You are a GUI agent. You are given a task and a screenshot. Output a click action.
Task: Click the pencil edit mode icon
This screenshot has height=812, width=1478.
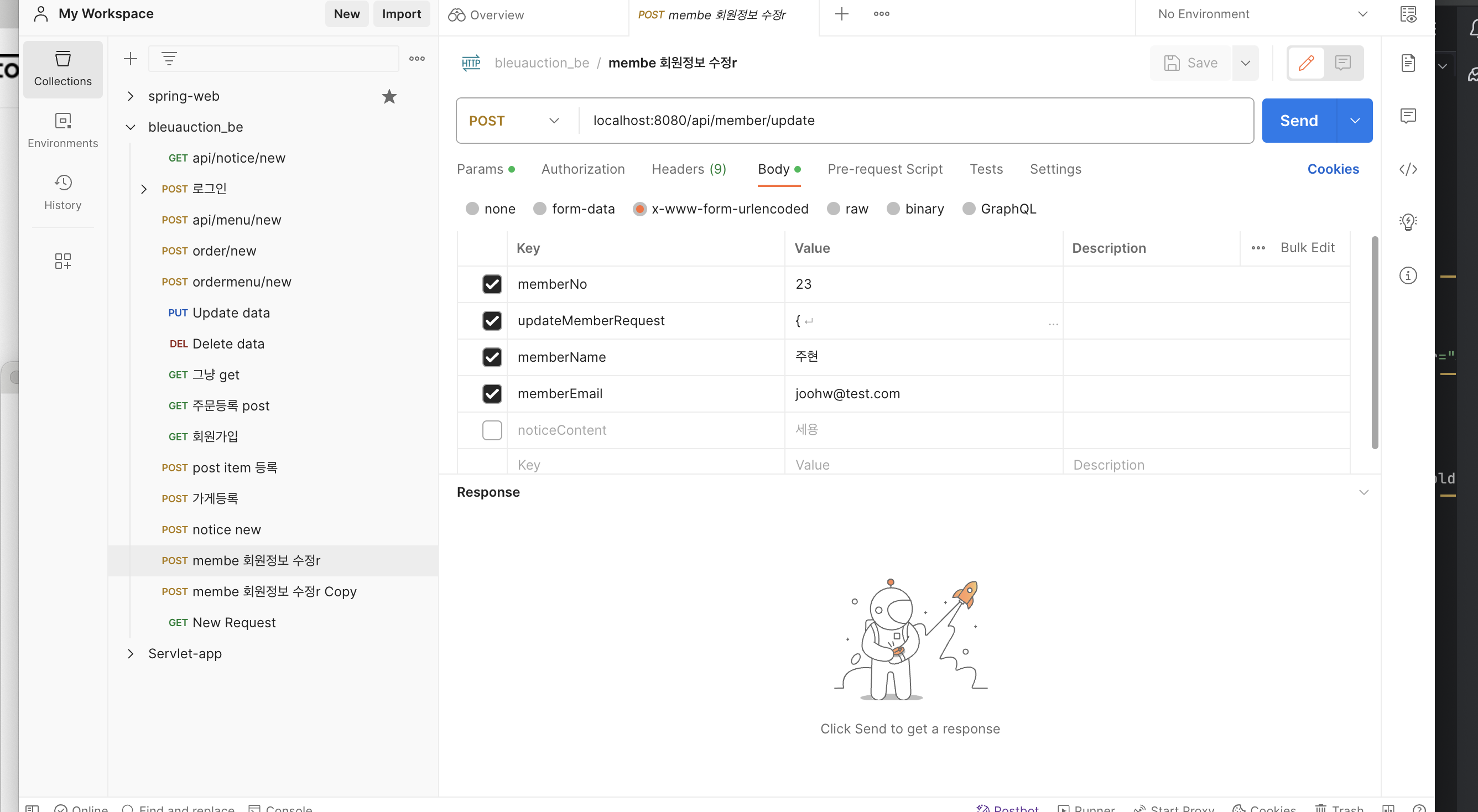[x=1306, y=63]
